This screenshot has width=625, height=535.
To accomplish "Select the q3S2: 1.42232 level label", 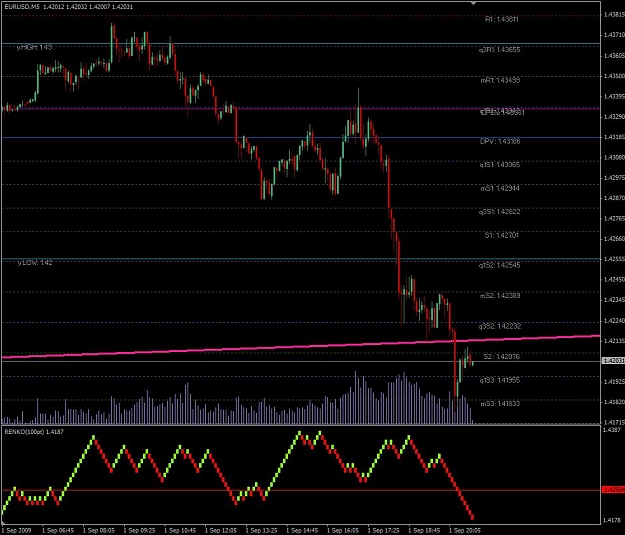I will (500, 326).
